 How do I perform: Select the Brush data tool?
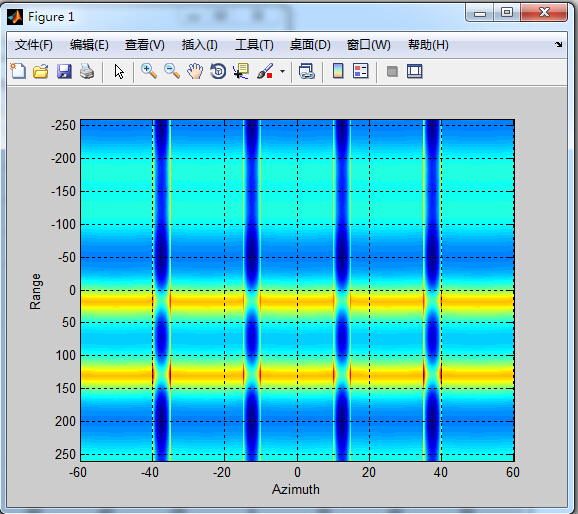(x=265, y=71)
